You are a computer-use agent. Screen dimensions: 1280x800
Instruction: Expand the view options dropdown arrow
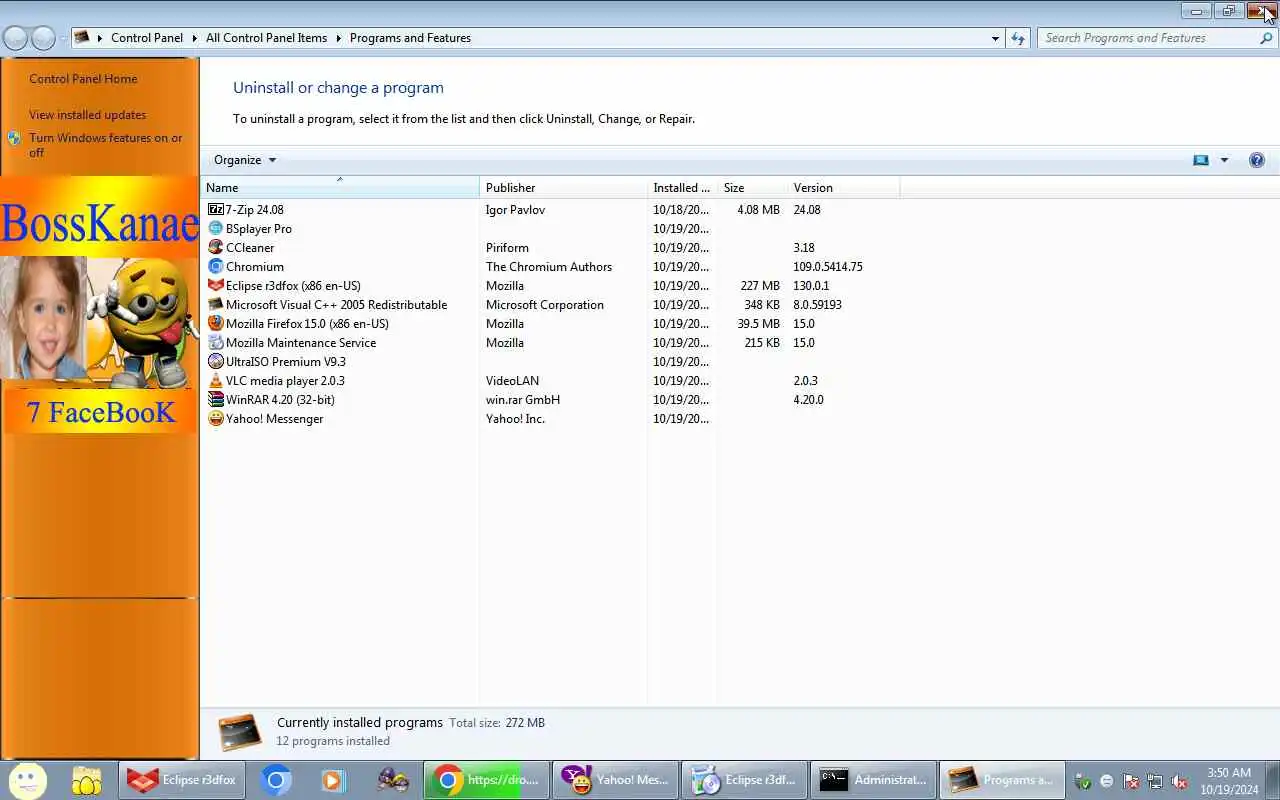[x=1224, y=160]
